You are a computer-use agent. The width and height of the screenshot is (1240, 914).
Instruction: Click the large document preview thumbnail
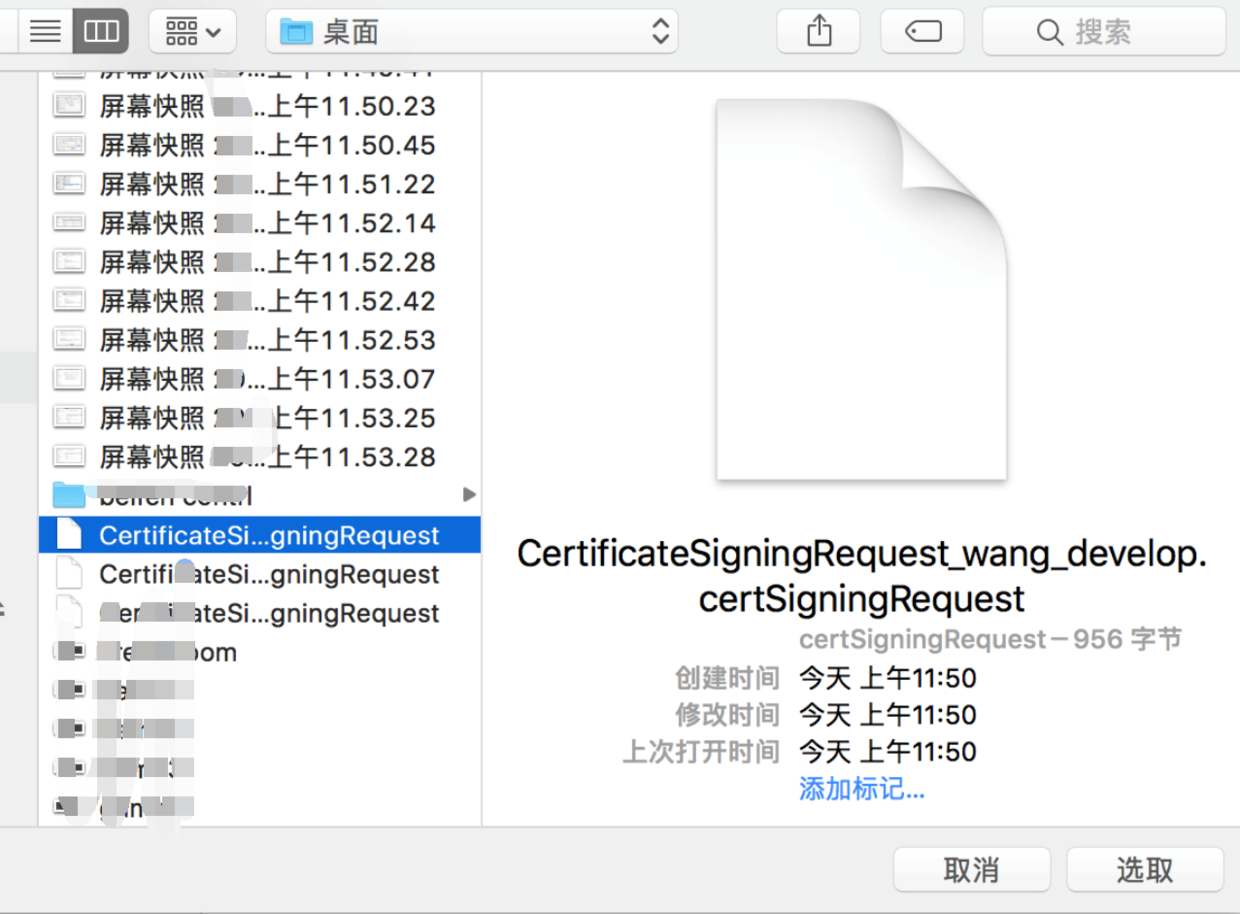tap(860, 290)
